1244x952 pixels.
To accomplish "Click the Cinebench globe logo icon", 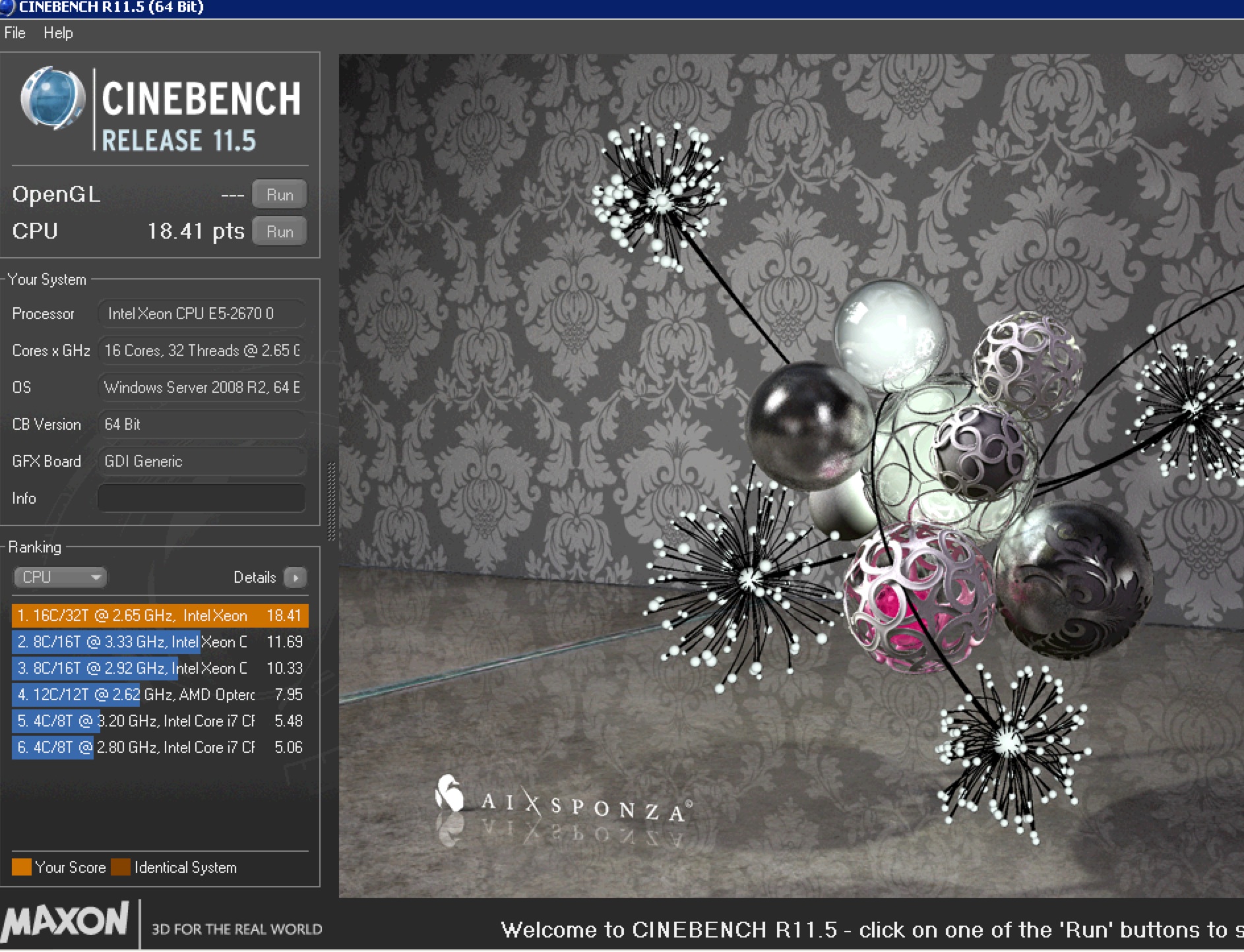I will (x=53, y=98).
